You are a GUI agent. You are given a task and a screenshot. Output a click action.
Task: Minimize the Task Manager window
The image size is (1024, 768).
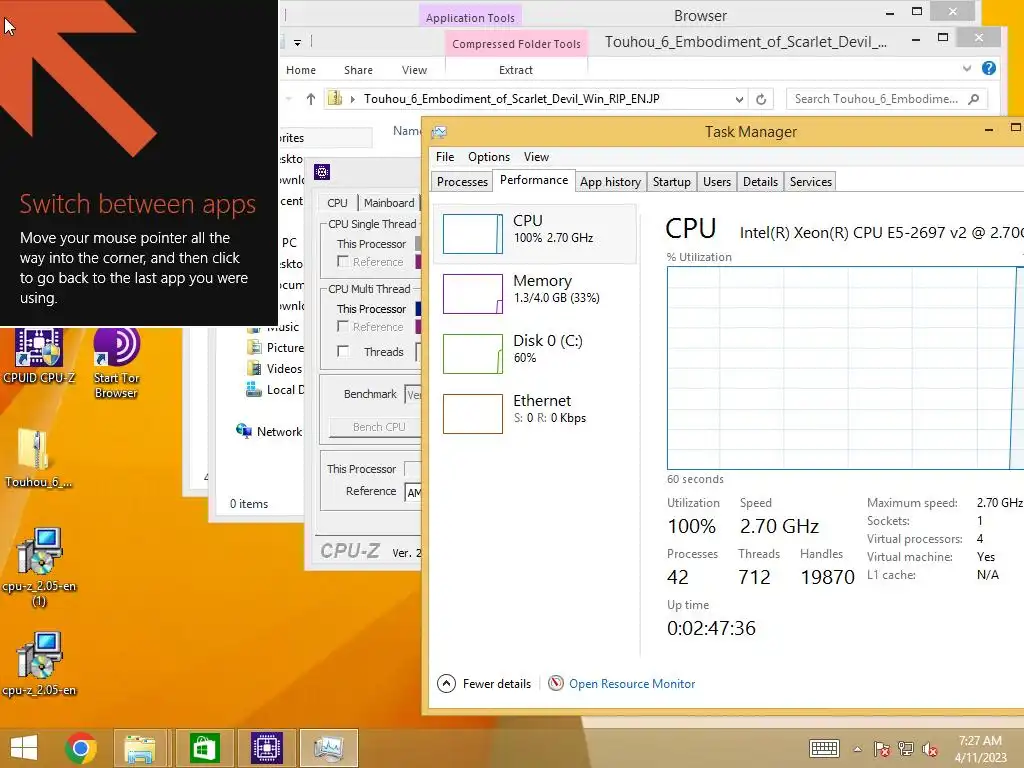coord(989,130)
